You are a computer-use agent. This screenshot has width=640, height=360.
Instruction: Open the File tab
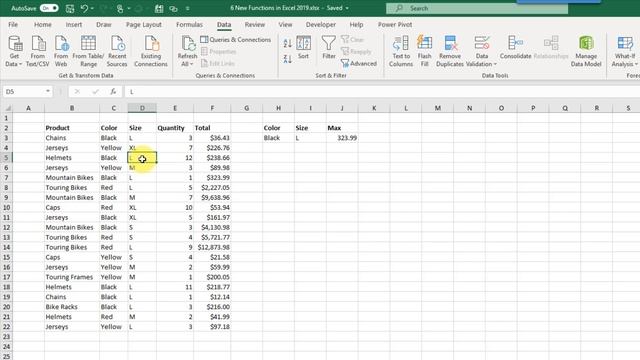13,24
